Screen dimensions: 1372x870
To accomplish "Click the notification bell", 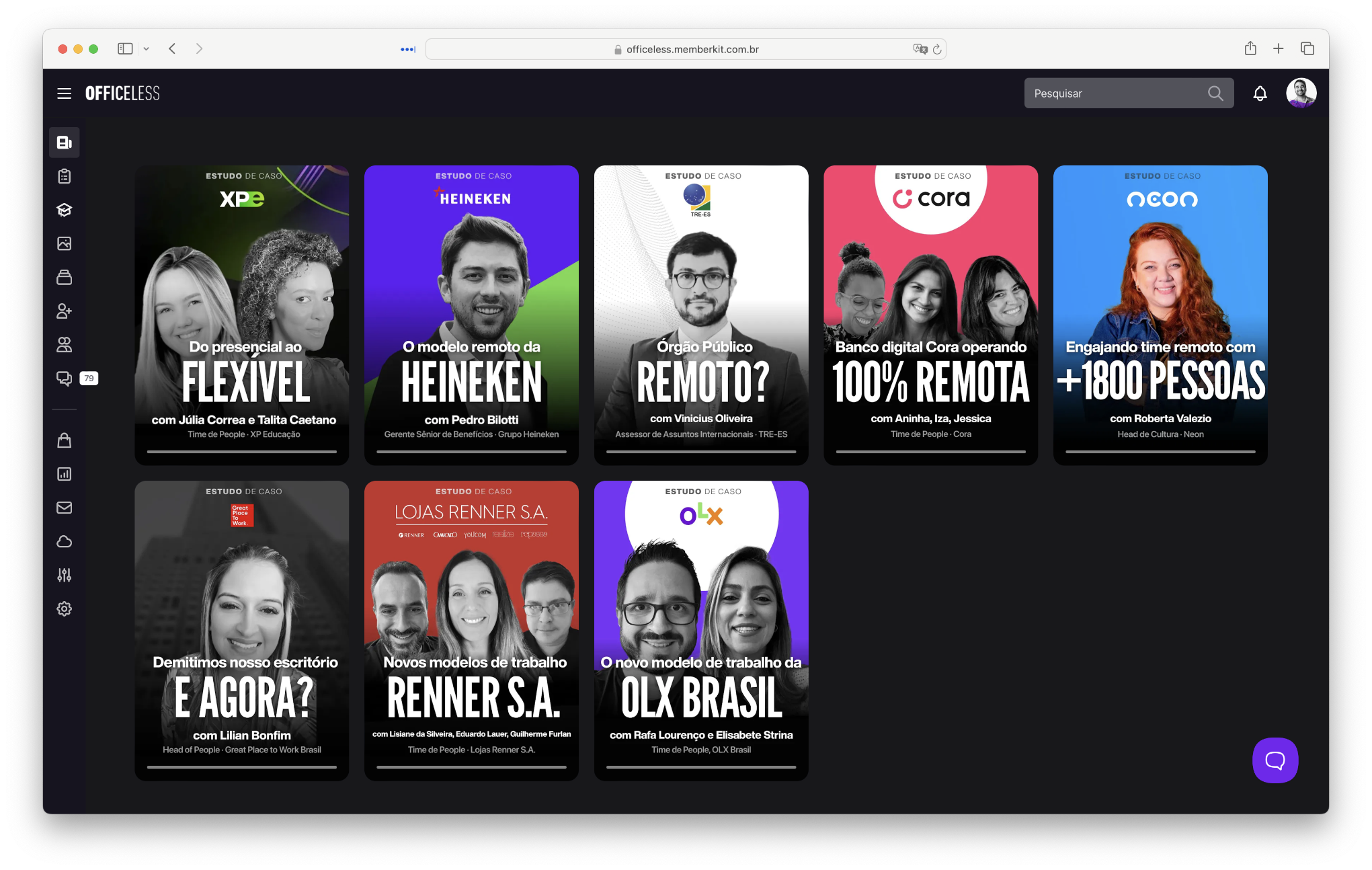I will click(x=1260, y=93).
